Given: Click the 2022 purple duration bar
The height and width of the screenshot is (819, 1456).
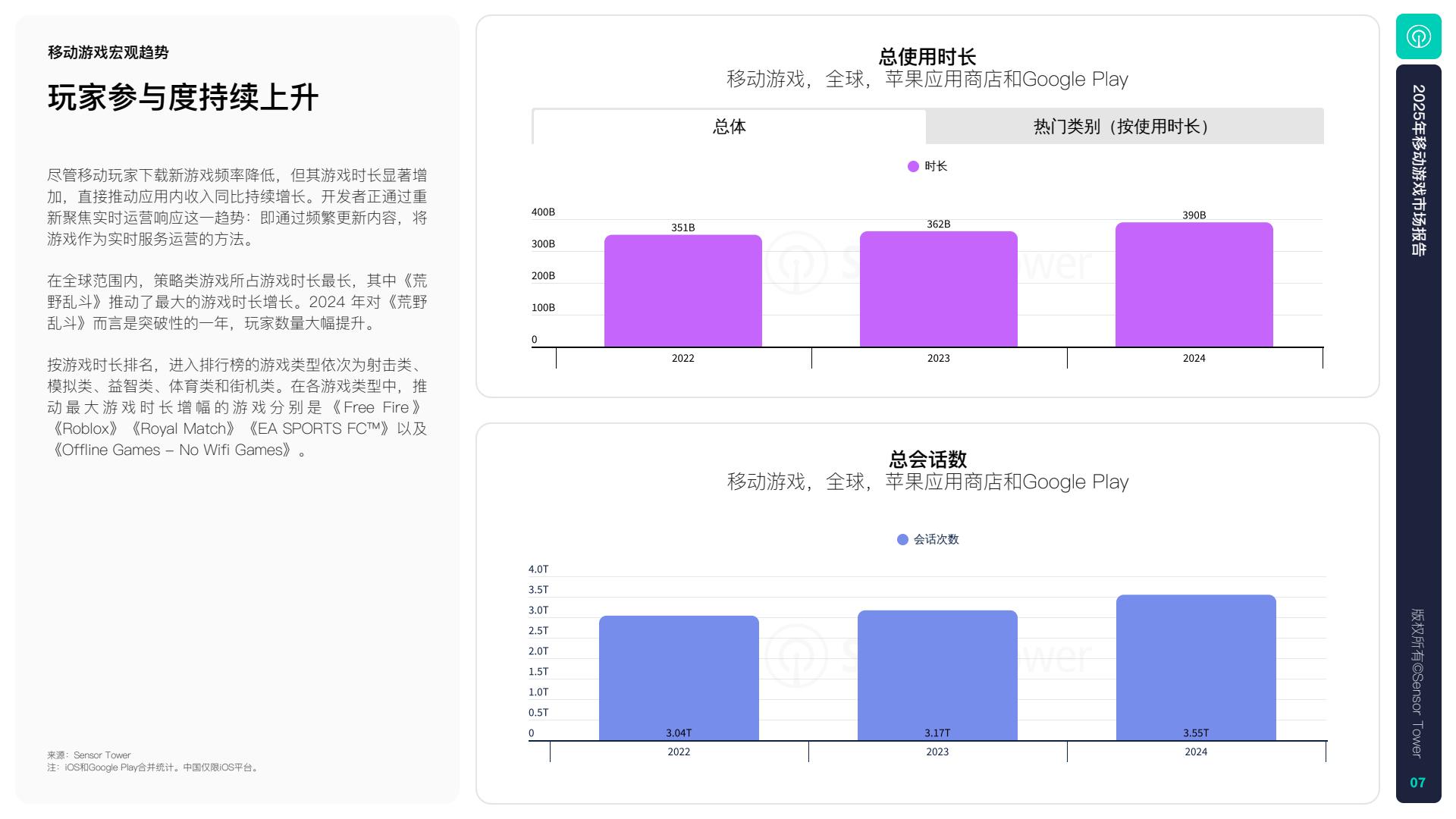Looking at the screenshot, I should [682, 291].
